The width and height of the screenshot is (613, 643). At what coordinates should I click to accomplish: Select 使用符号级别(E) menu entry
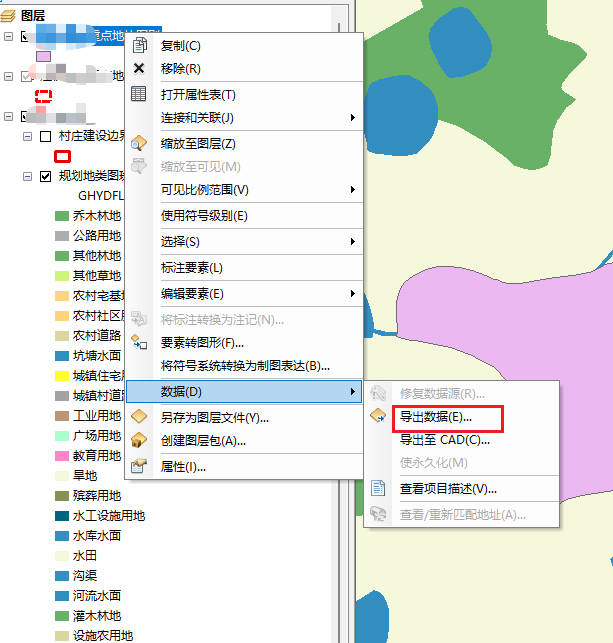click(x=204, y=216)
